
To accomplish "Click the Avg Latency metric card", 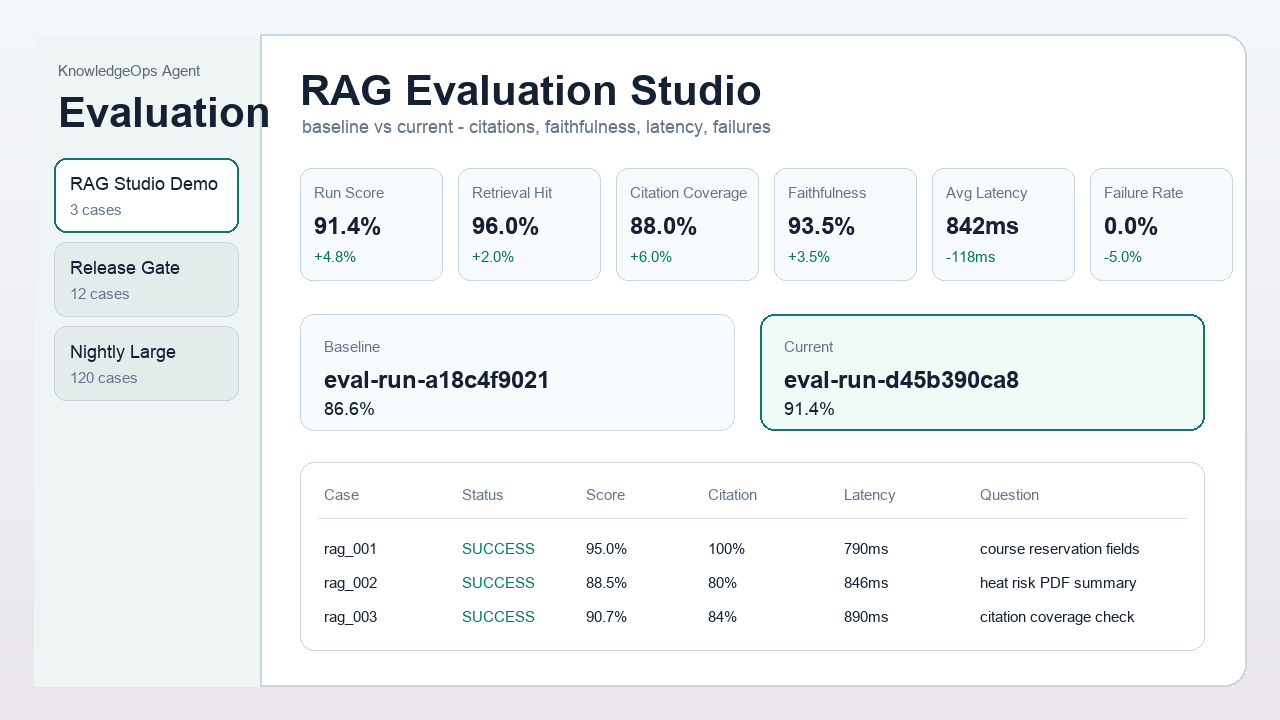I will tap(1003, 224).
